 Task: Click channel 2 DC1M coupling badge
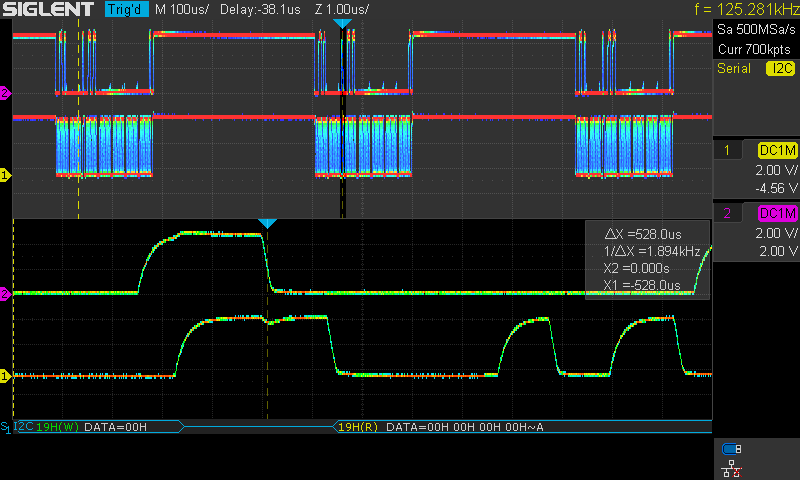pyautogui.click(x=778, y=213)
